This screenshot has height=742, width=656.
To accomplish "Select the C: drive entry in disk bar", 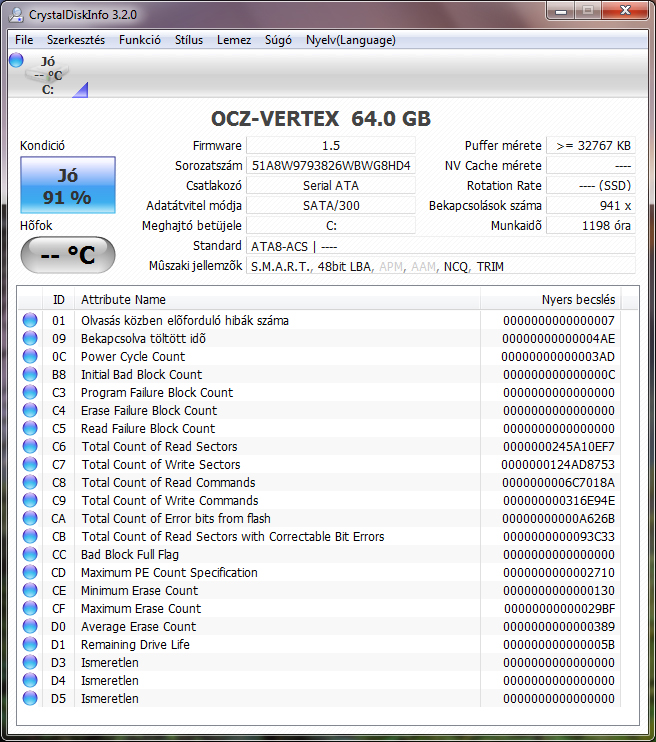I will click(x=49, y=76).
